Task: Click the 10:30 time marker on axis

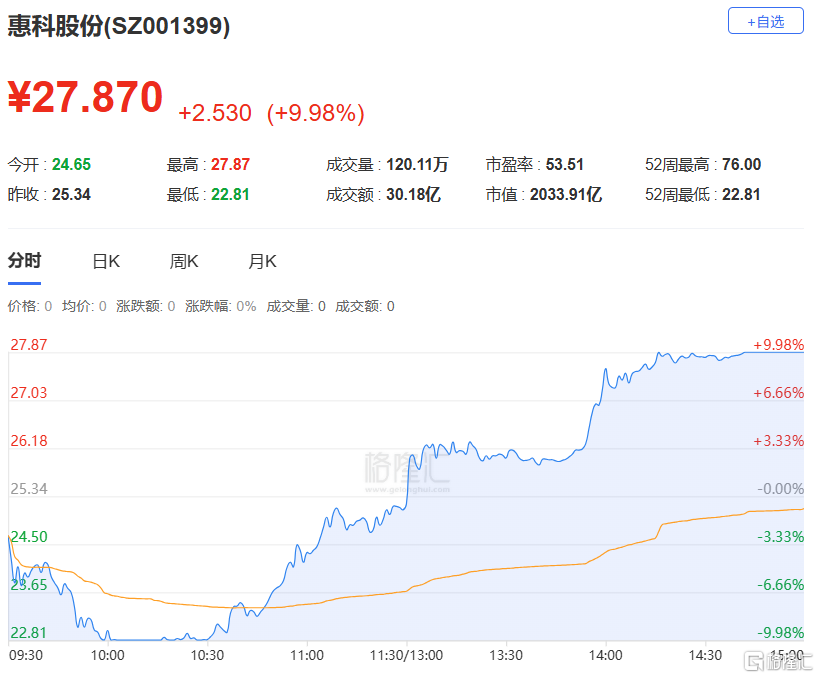Action: [x=207, y=655]
